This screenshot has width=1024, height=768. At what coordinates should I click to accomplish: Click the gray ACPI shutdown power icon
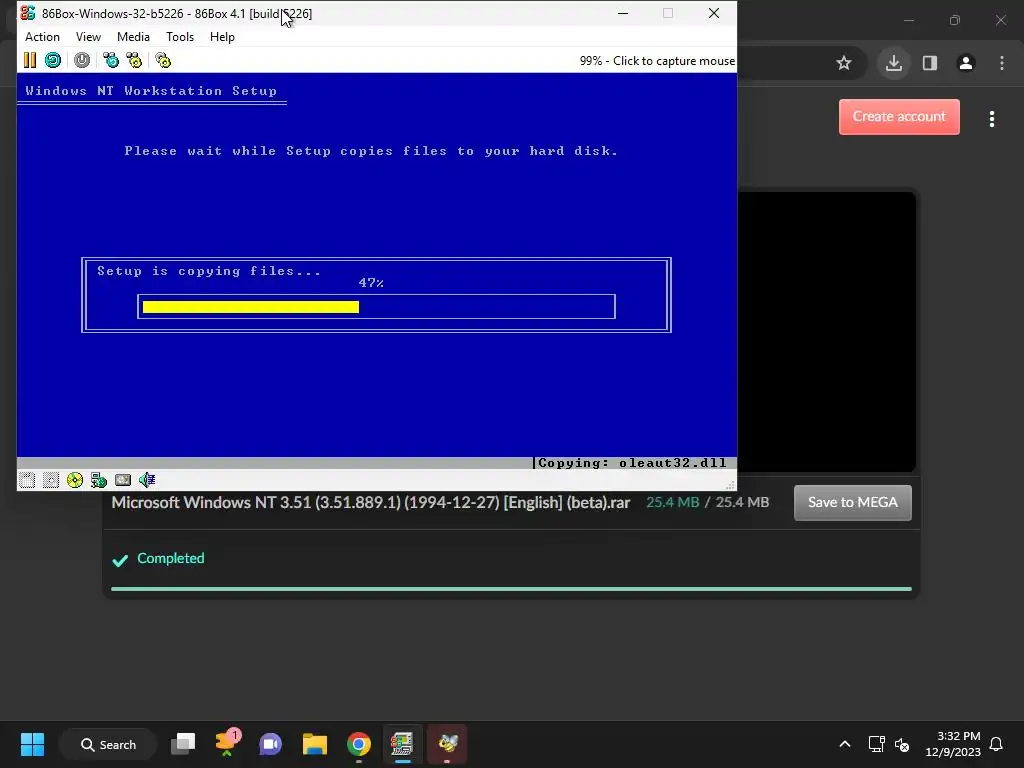(x=82, y=61)
